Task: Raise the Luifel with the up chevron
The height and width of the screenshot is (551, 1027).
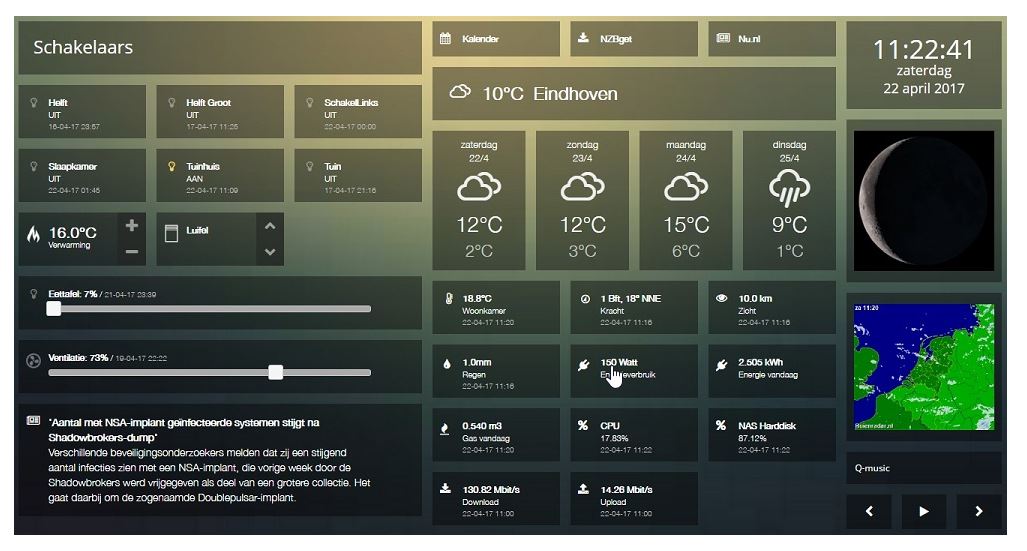Action: point(269,225)
